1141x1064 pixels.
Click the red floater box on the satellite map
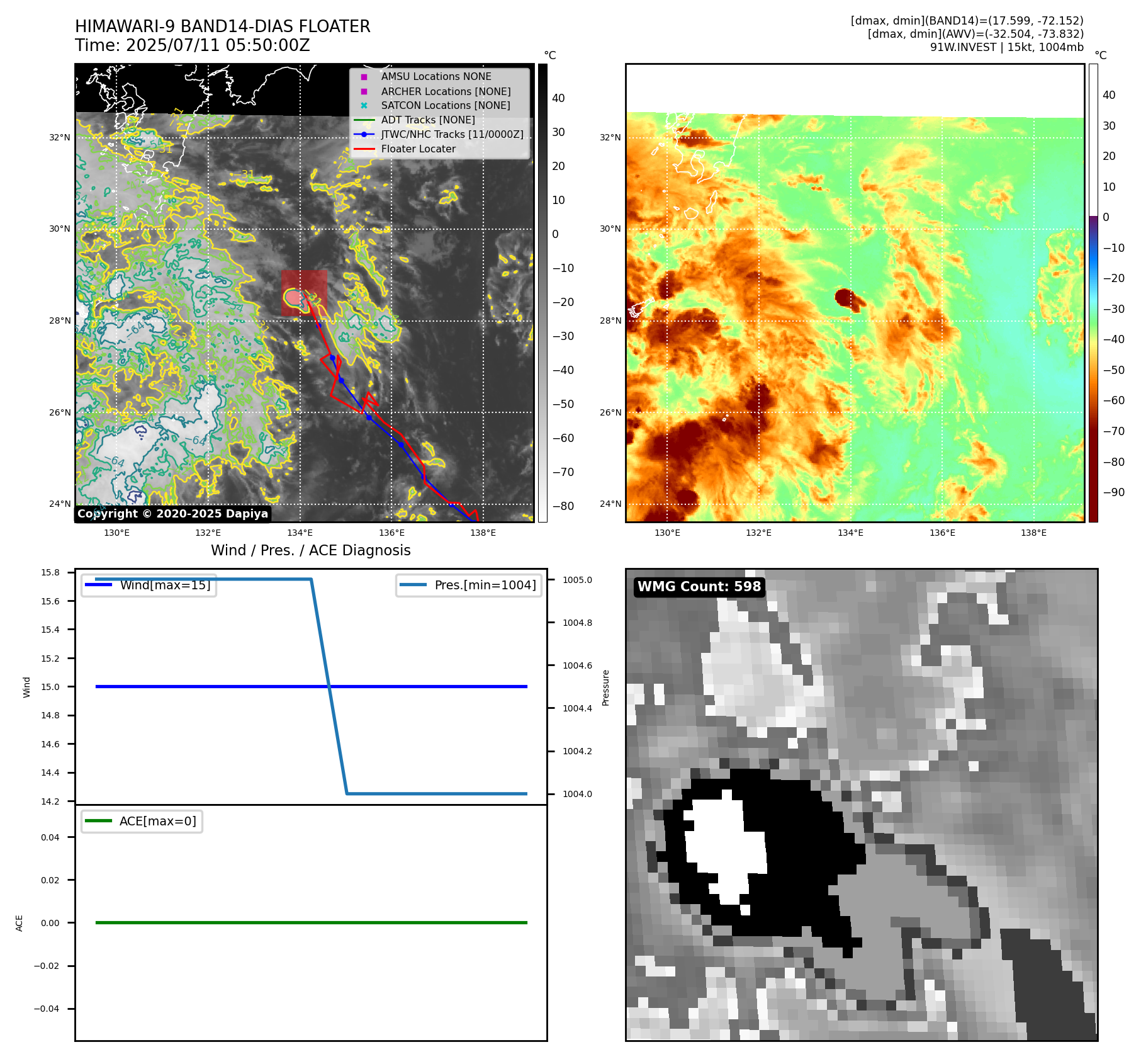click(305, 293)
